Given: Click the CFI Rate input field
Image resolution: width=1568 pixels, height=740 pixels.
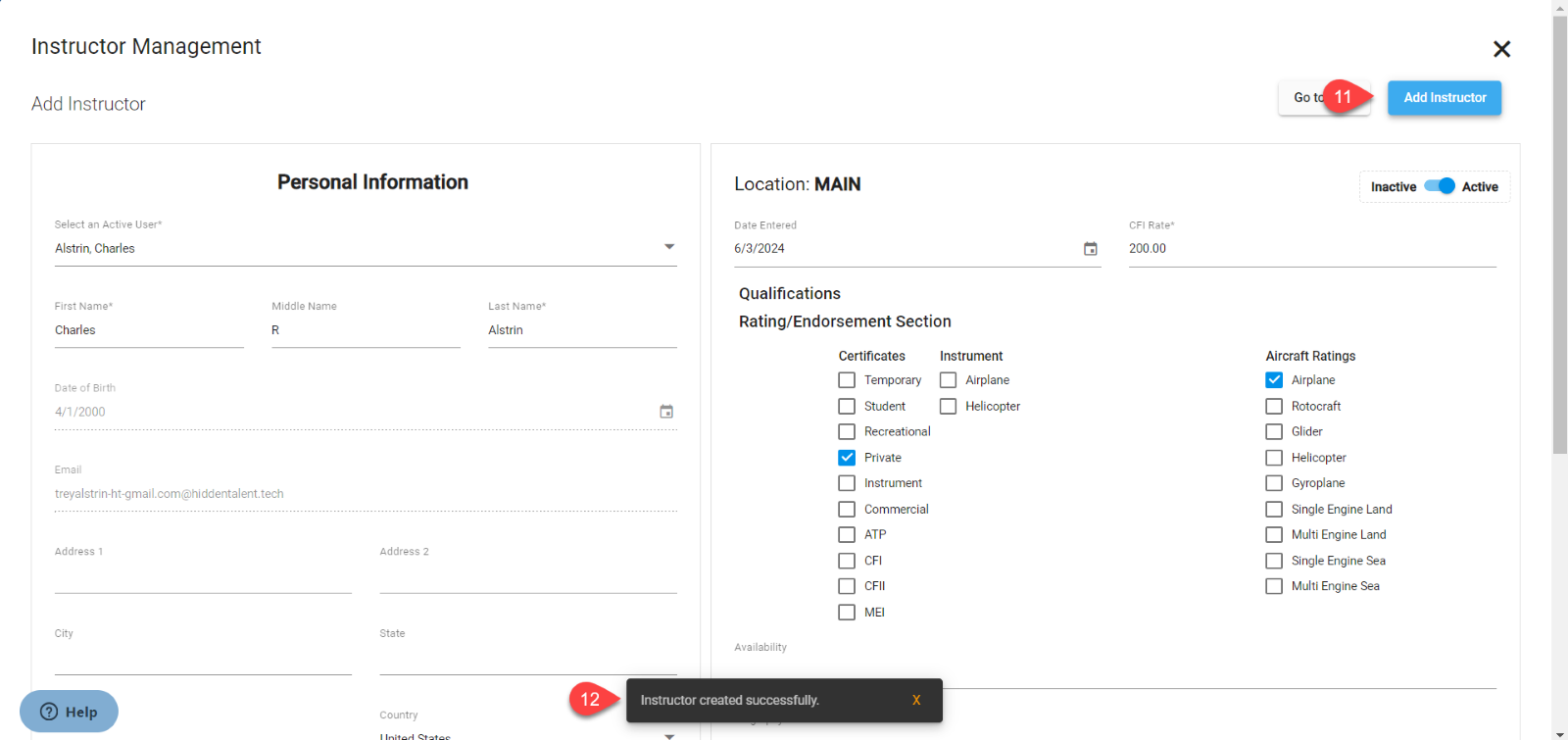Looking at the screenshot, I should (1311, 249).
